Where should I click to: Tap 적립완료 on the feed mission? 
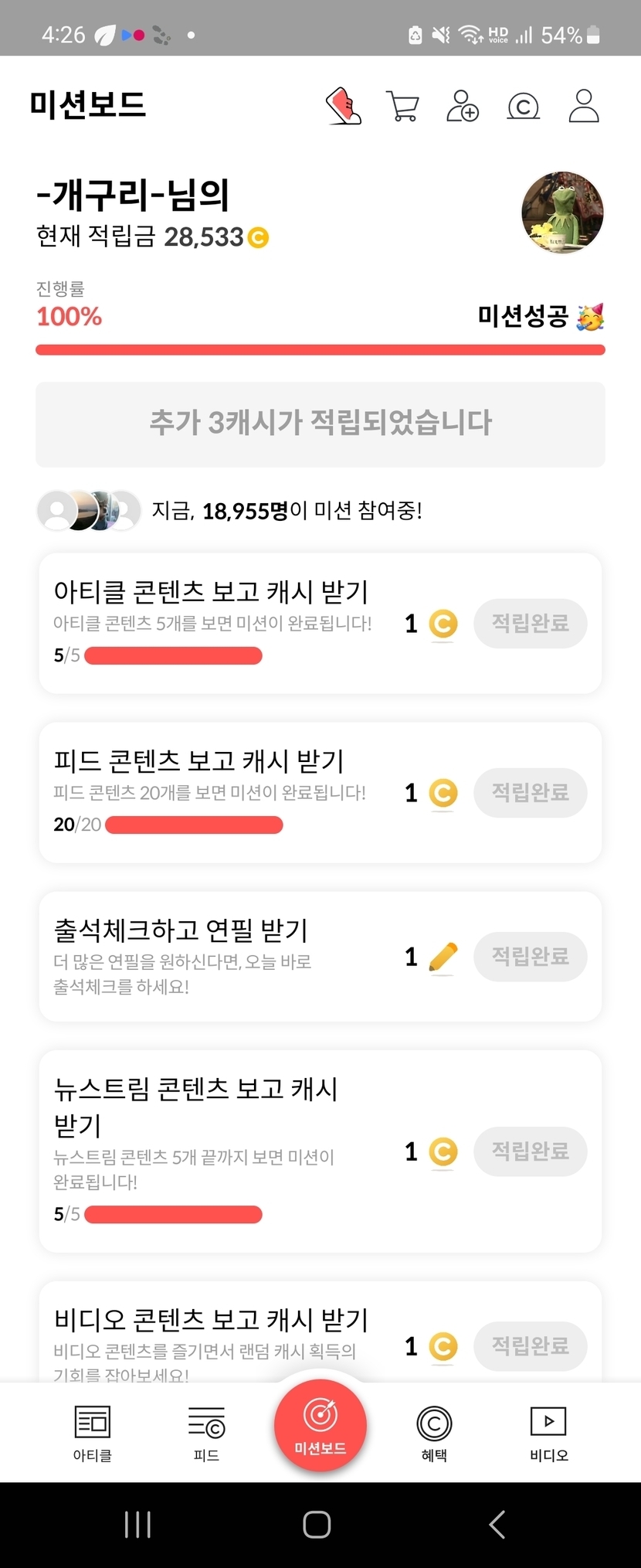(531, 793)
